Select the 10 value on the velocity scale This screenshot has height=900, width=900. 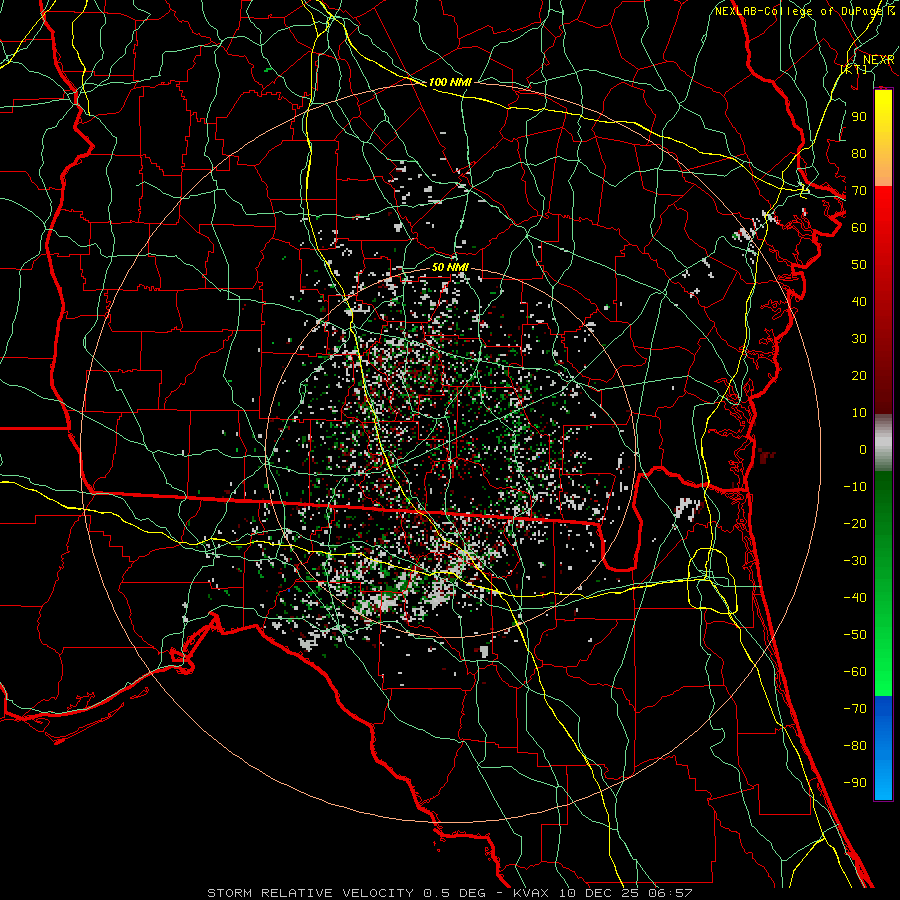coord(859,413)
